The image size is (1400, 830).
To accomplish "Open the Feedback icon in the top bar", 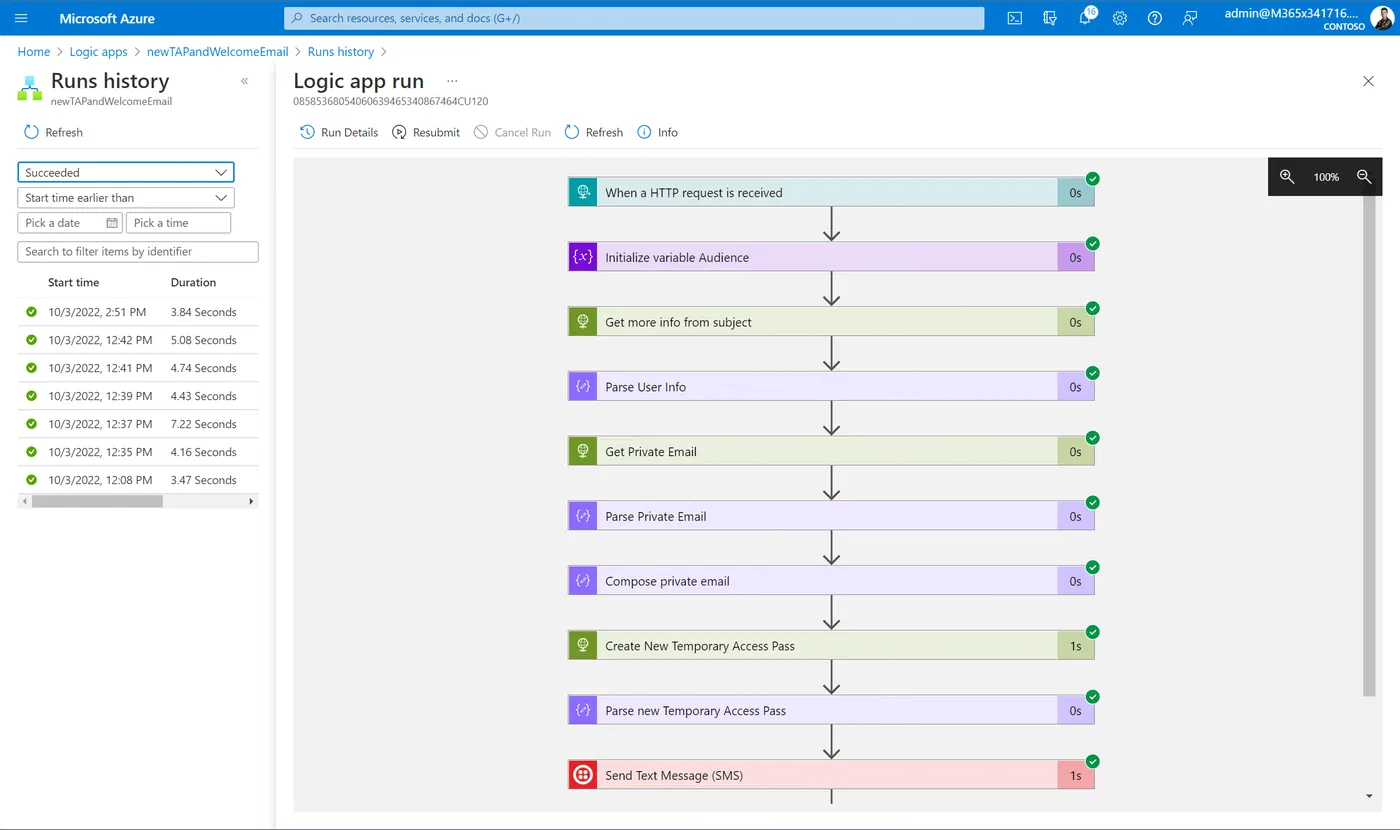I will [1190, 18].
